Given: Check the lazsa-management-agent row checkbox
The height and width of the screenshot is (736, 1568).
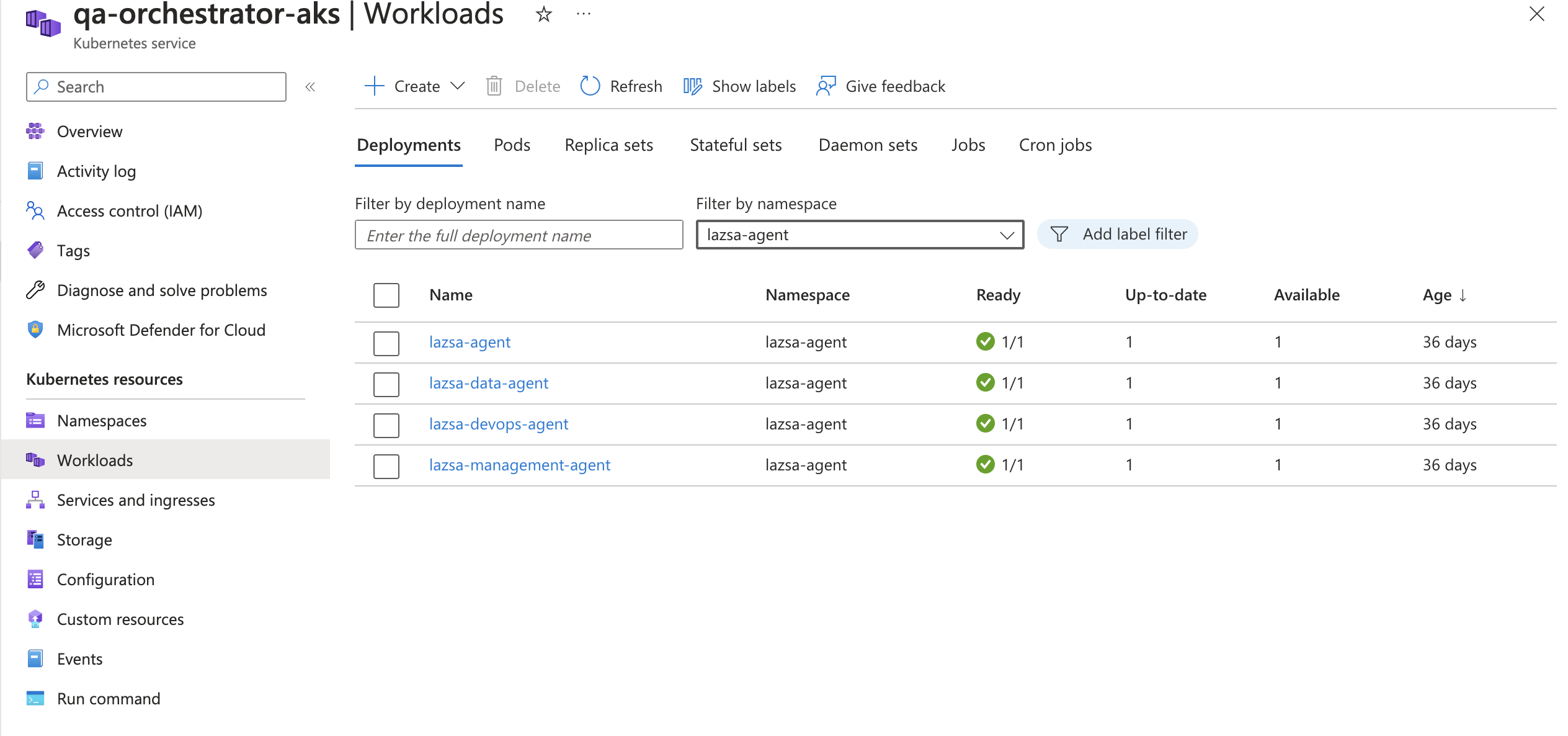Looking at the screenshot, I should click(x=386, y=465).
